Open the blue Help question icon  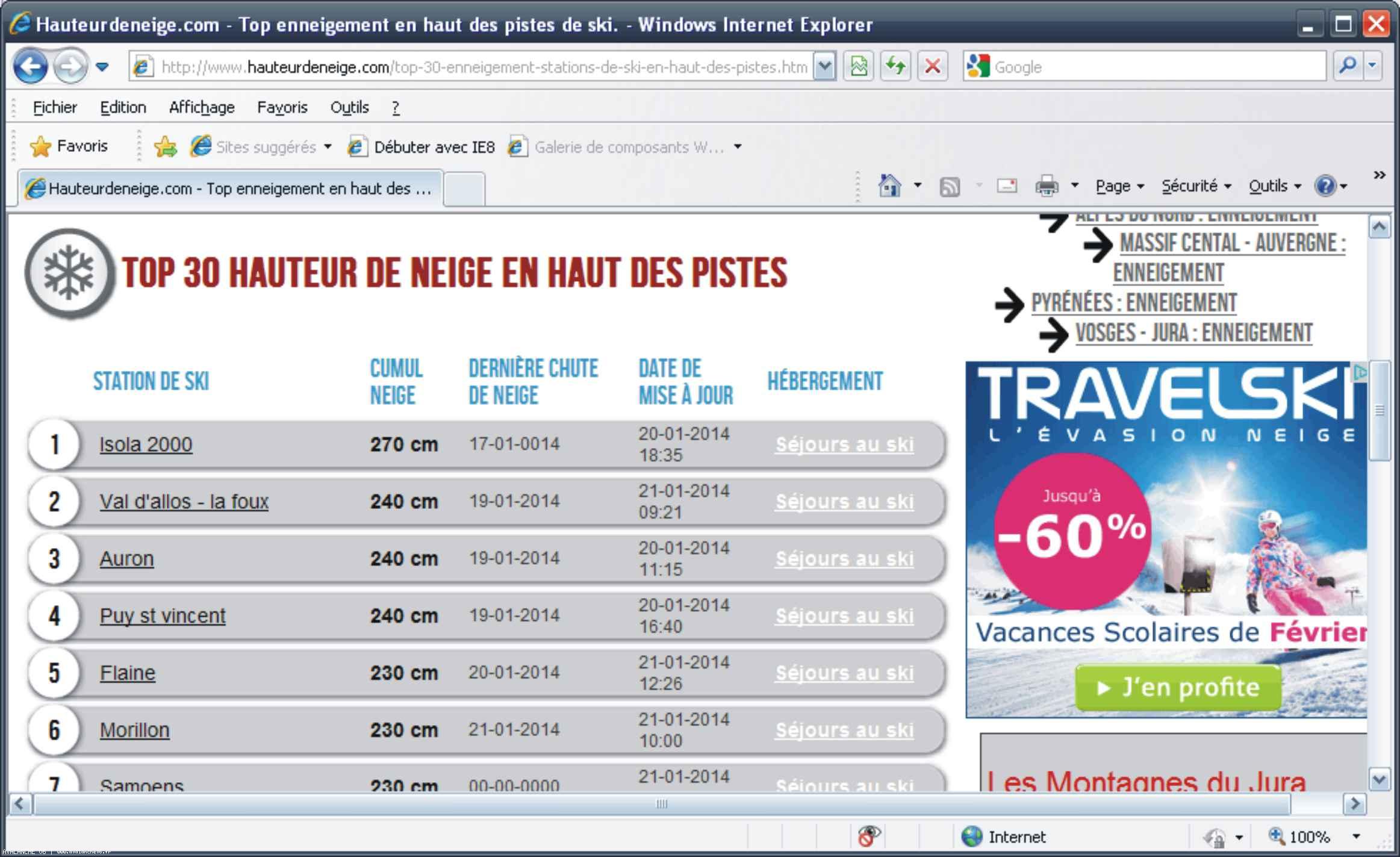point(1331,186)
